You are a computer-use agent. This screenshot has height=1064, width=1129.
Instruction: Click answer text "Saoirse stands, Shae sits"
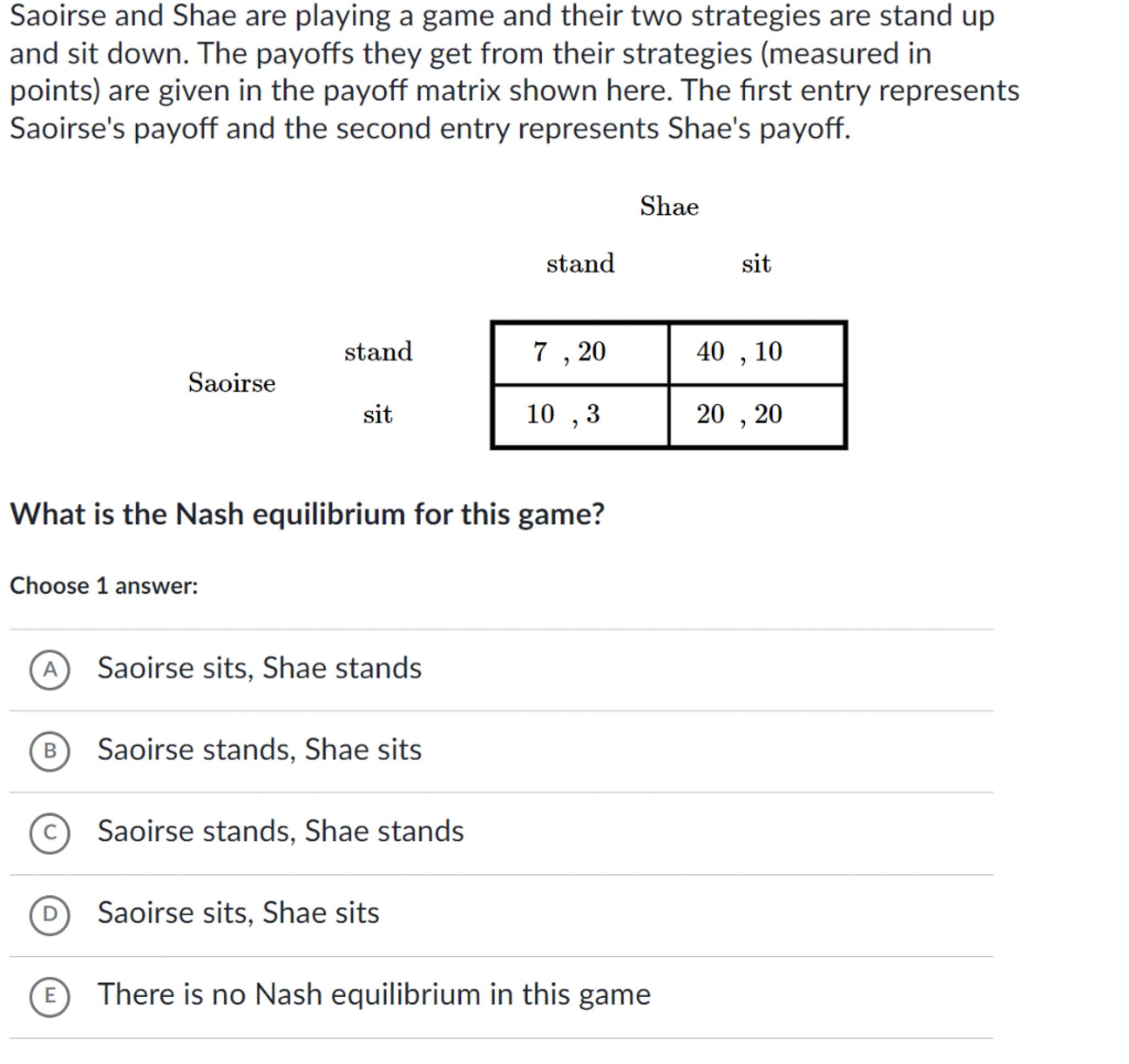click(260, 750)
